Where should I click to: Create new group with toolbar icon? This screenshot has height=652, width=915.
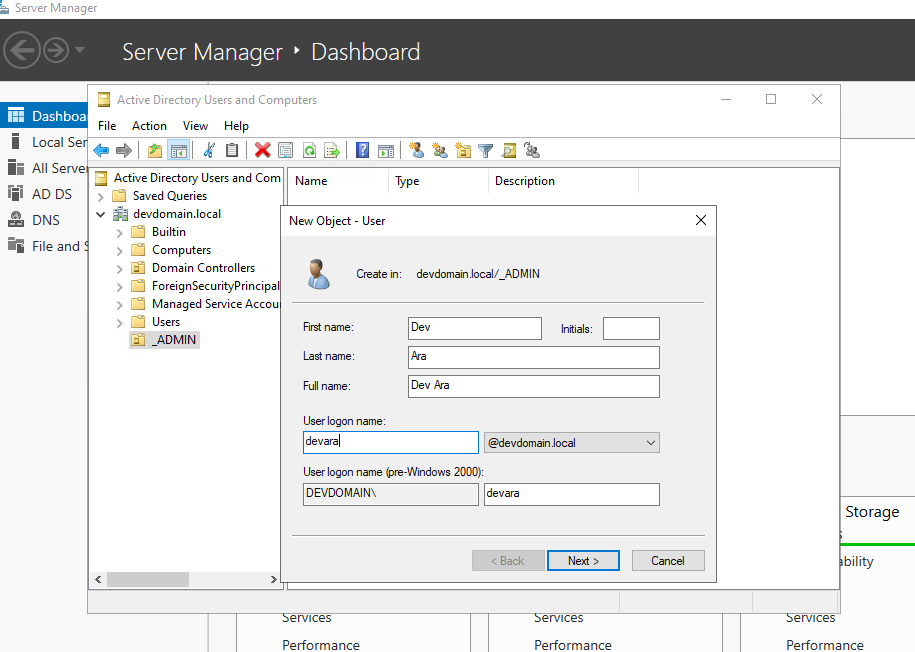(x=439, y=151)
